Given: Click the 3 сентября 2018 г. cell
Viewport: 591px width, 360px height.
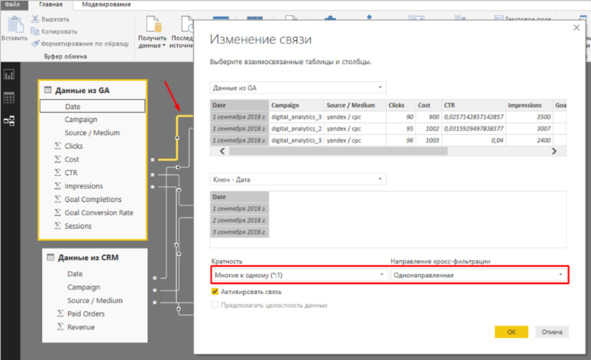Looking at the screenshot, I should tap(239, 232).
